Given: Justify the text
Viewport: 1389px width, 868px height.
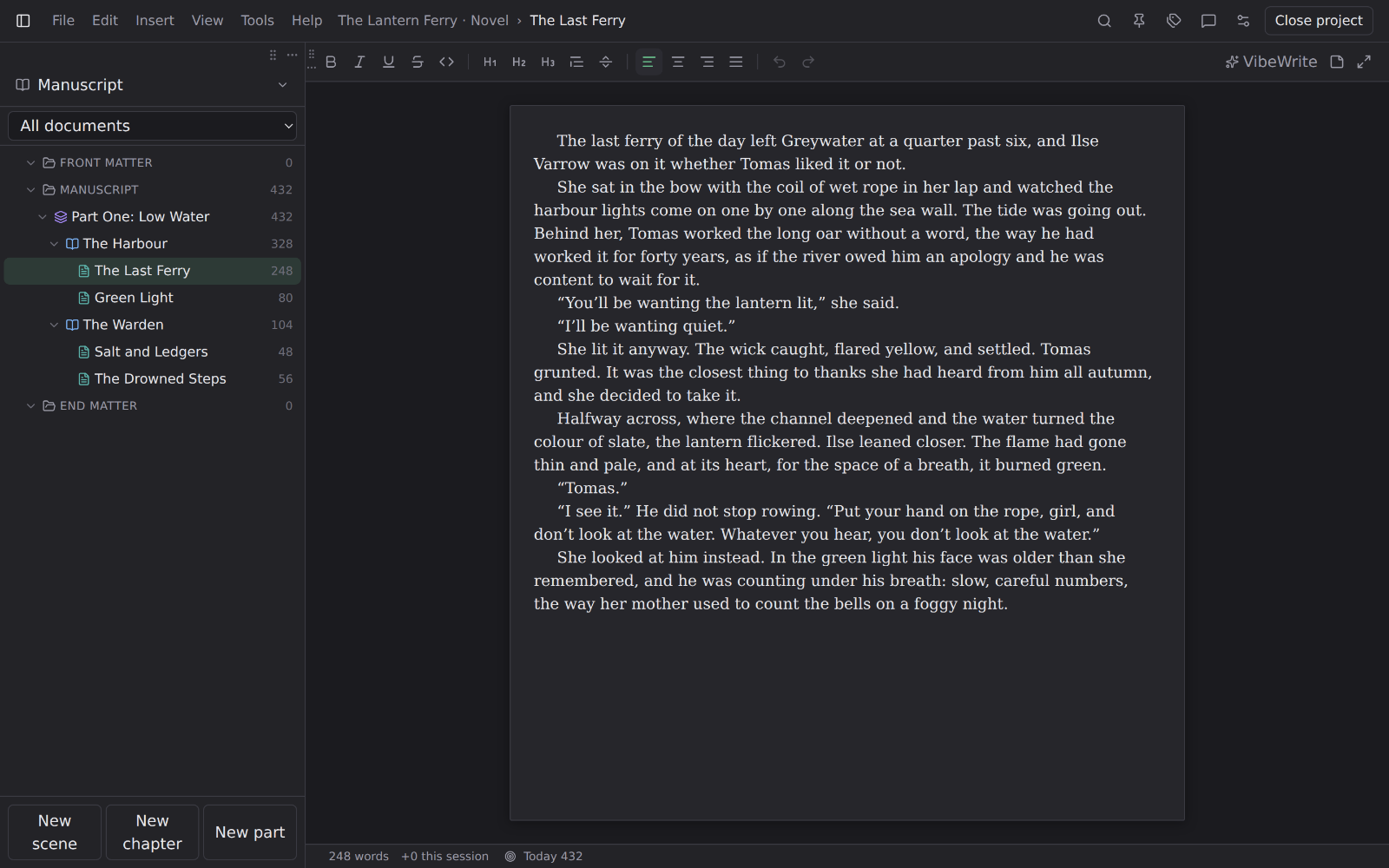Looking at the screenshot, I should click(736, 62).
